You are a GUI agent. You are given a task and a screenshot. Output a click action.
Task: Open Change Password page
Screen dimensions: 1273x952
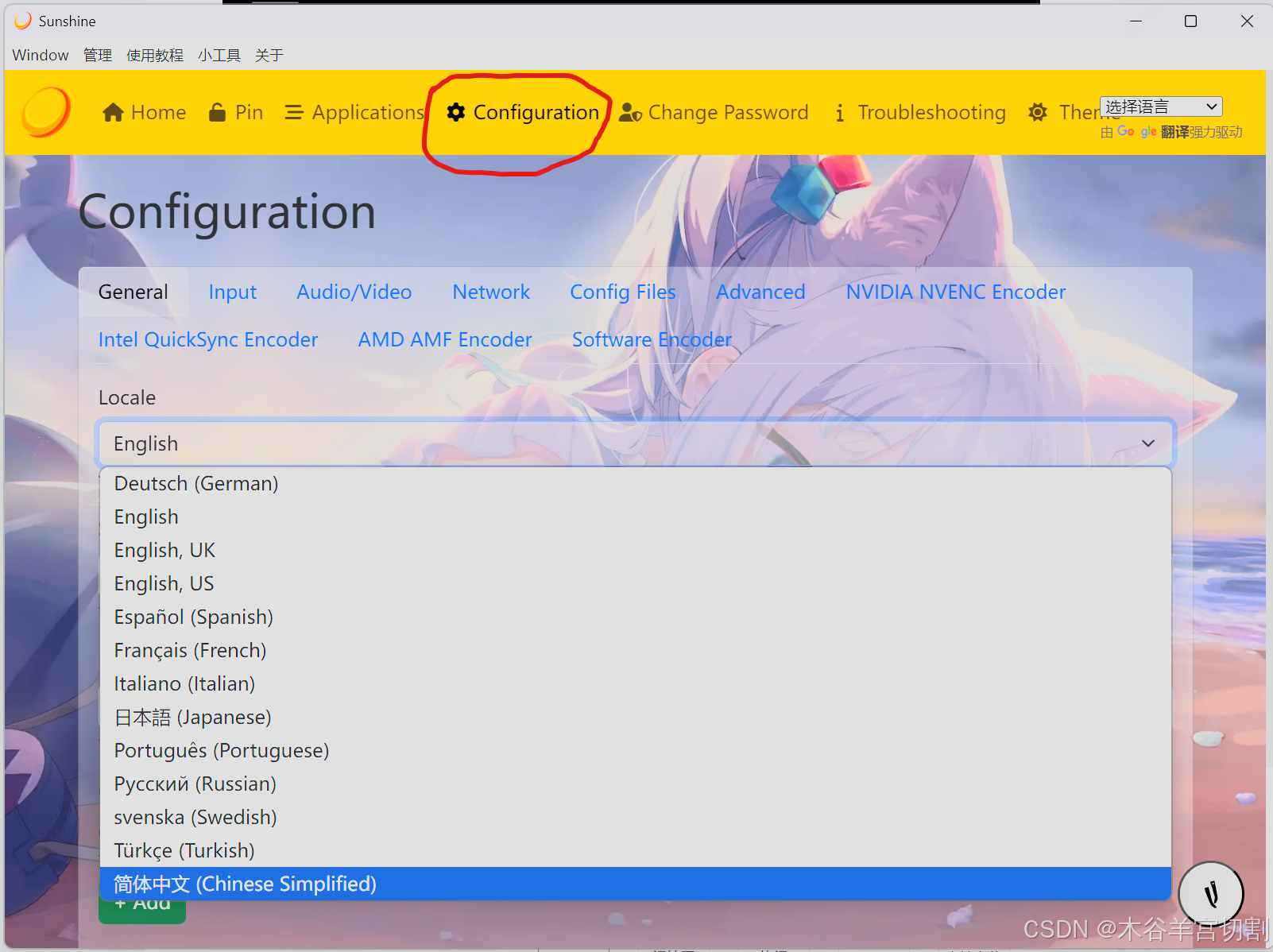pyautogui.click(x=714, y=113)
